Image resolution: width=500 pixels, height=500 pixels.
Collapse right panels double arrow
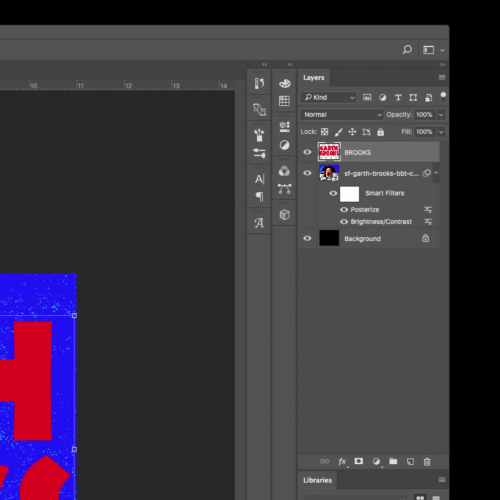coord(443,64)
